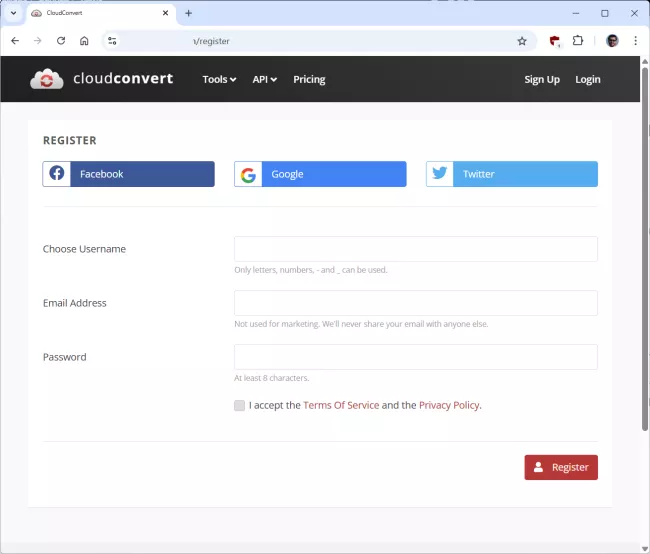Click the Twitter bird icon

coord(440,174)
